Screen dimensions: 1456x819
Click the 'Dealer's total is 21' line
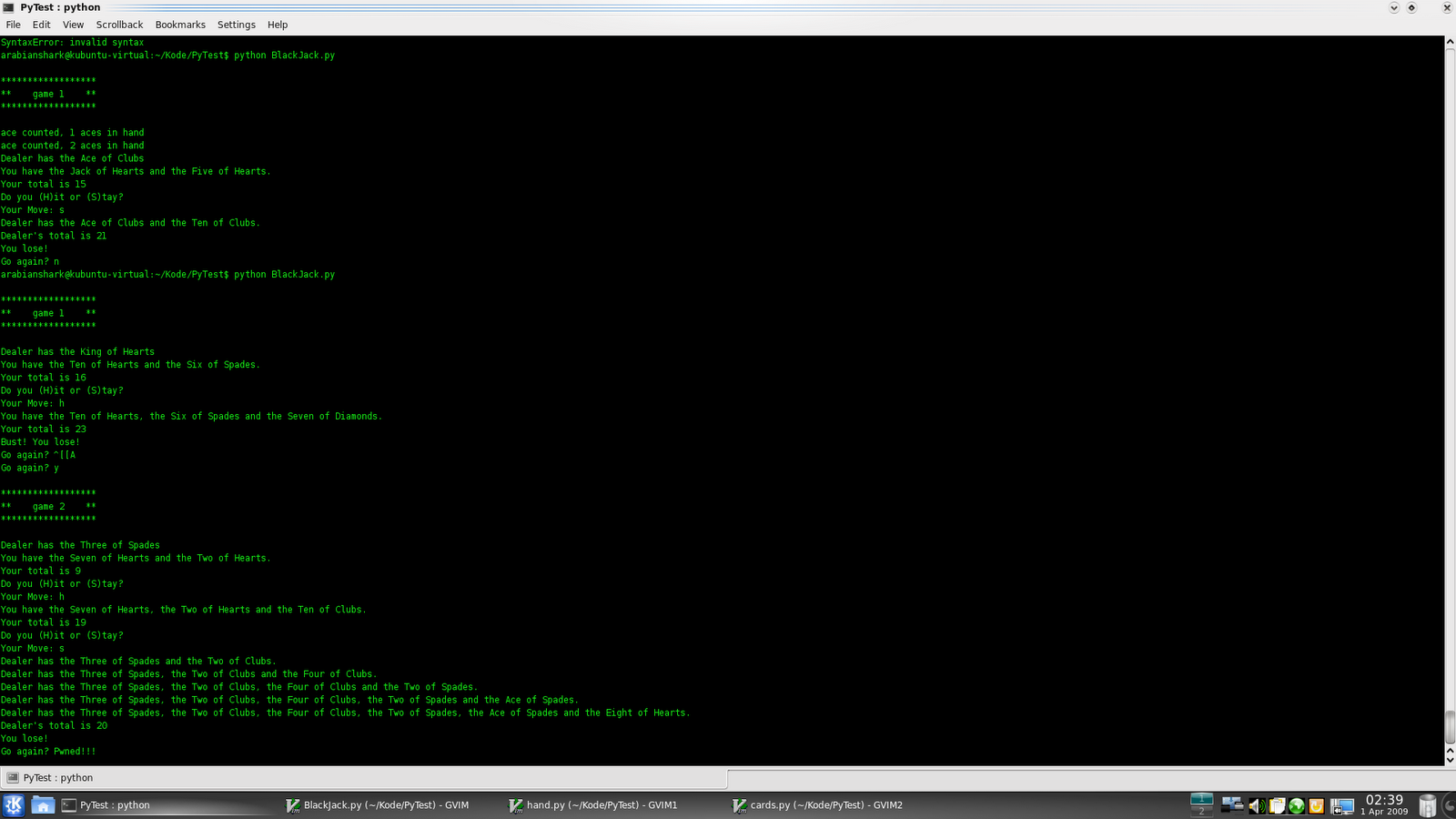click(55, 235)
